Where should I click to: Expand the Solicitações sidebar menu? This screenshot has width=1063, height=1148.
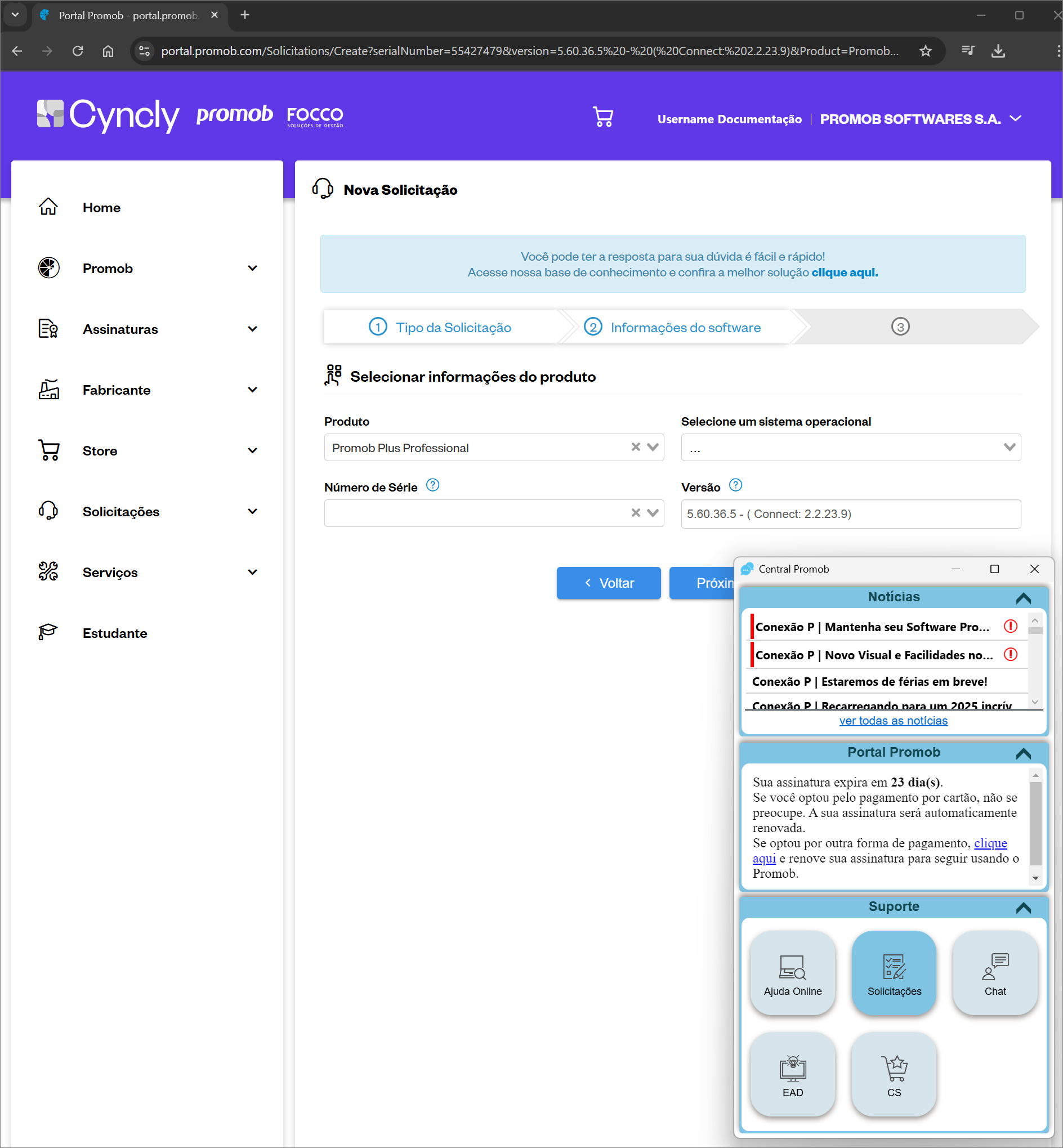(x=253, y=511)
